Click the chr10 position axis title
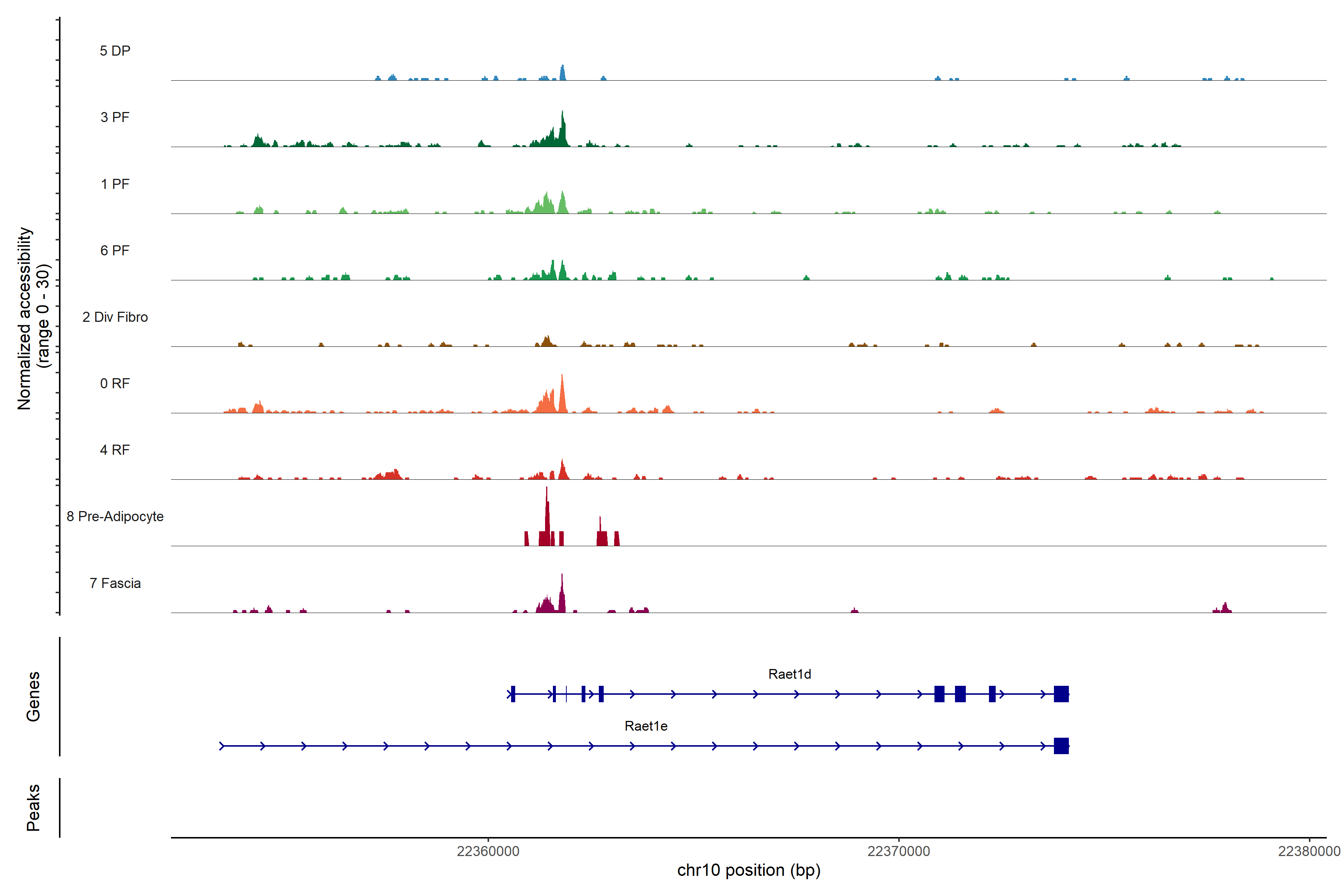The image size is (1344, 896). coord(749,870)
